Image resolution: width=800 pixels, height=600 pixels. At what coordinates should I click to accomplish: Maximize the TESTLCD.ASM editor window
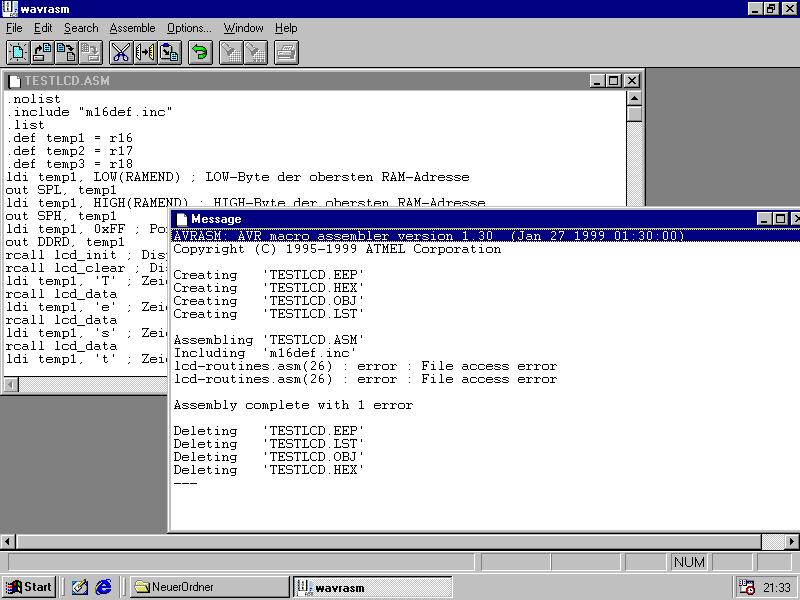tap(614, 81)
